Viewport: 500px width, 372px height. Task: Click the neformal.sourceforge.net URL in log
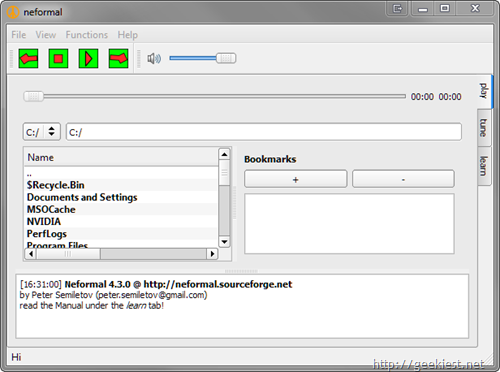(x=218, y=284)
